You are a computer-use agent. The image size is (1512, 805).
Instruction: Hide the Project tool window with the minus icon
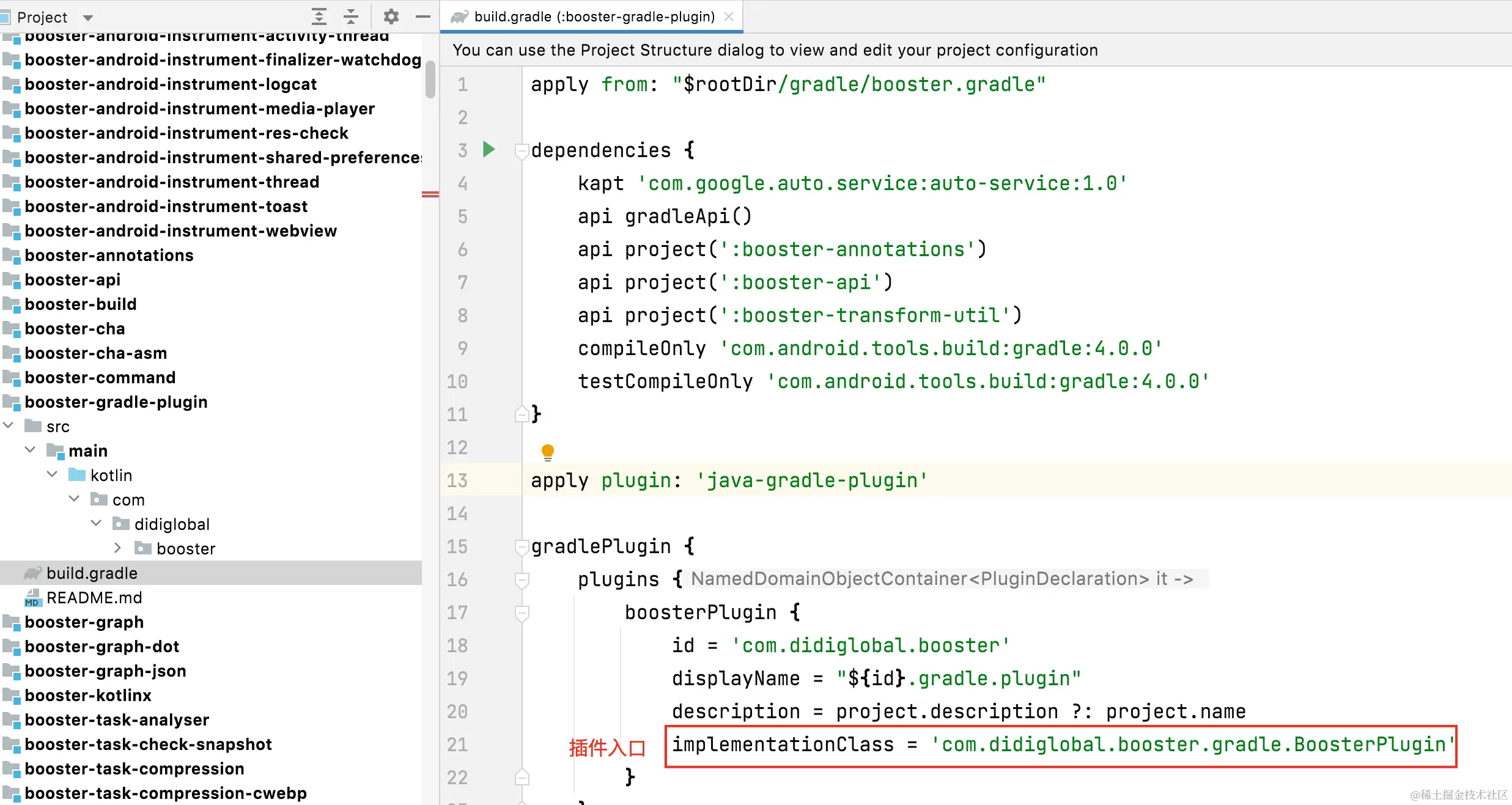(422, 17)
